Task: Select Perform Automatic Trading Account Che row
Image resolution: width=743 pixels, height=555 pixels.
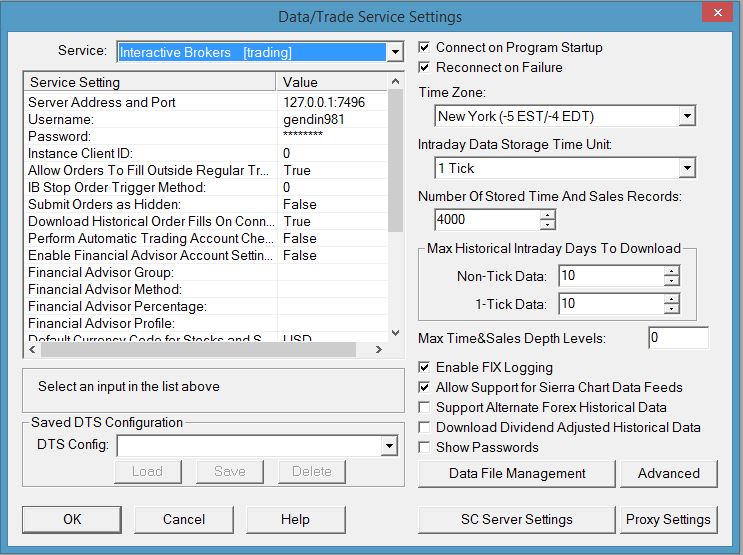Action: tap(206, 239)
